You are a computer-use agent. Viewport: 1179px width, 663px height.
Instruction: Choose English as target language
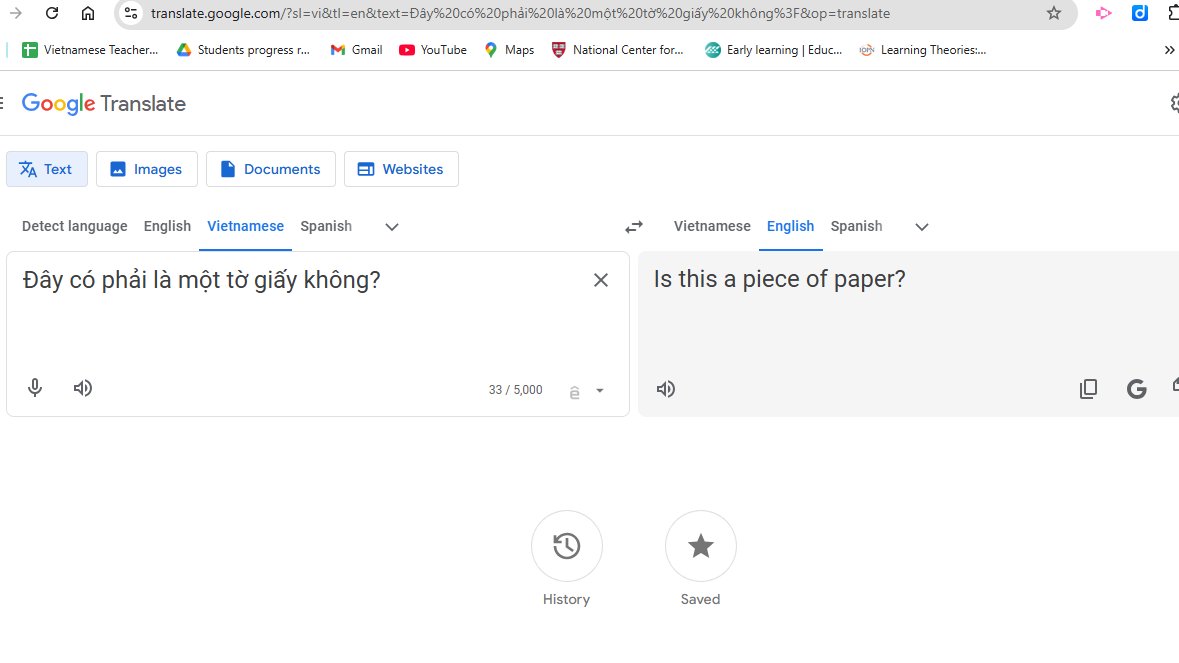[x=790, y=226]
